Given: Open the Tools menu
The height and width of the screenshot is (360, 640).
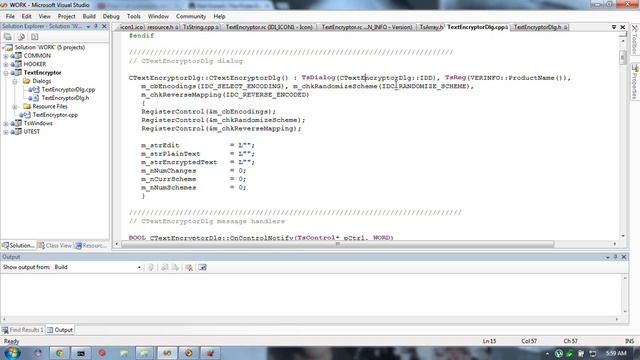Looking at the screenshot, I should (x=133, y=16).
